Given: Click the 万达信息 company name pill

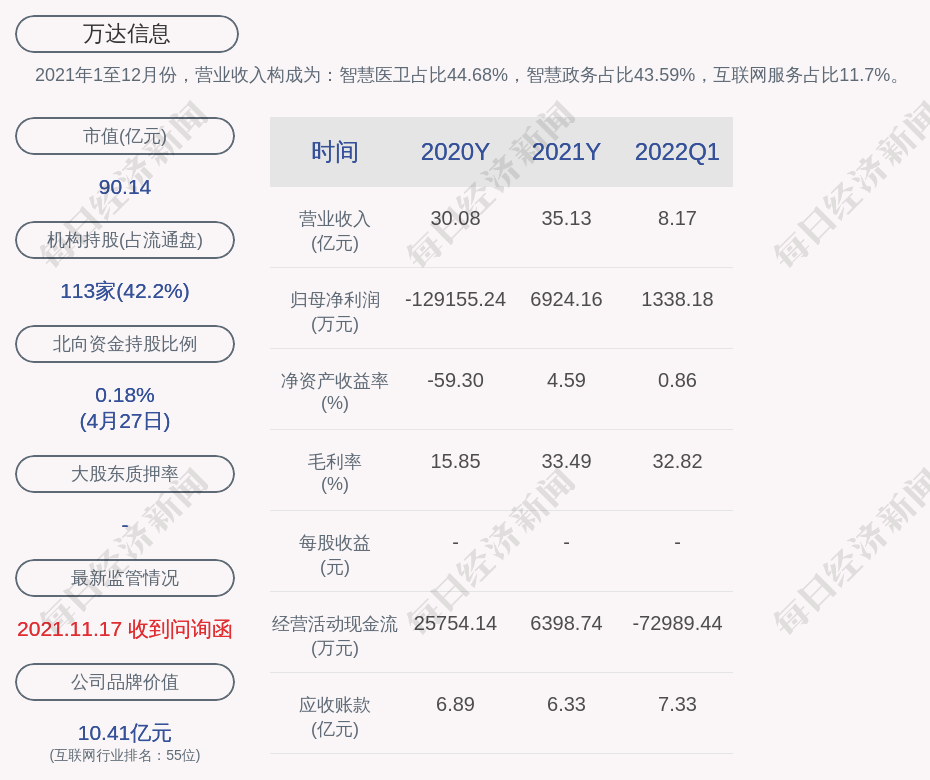Looking at the screenshot, I should click(x=127, y=34).
